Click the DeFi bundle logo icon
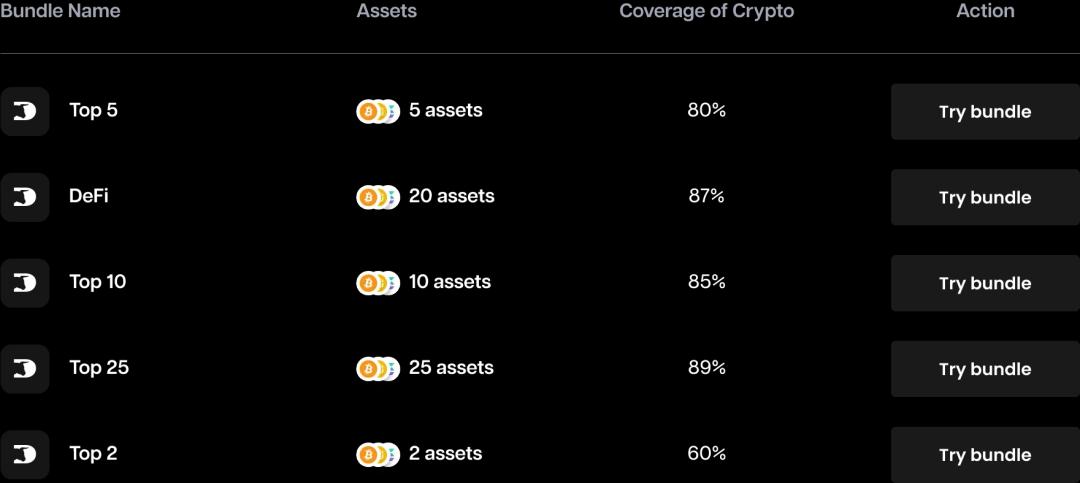The image size is (1080, 483). coord(24,197)
